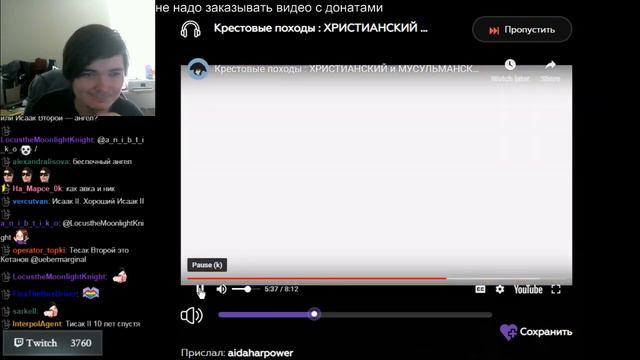Click sender name aidaharpower
Viewport: 640px width, 360px height.
point(260,353)
